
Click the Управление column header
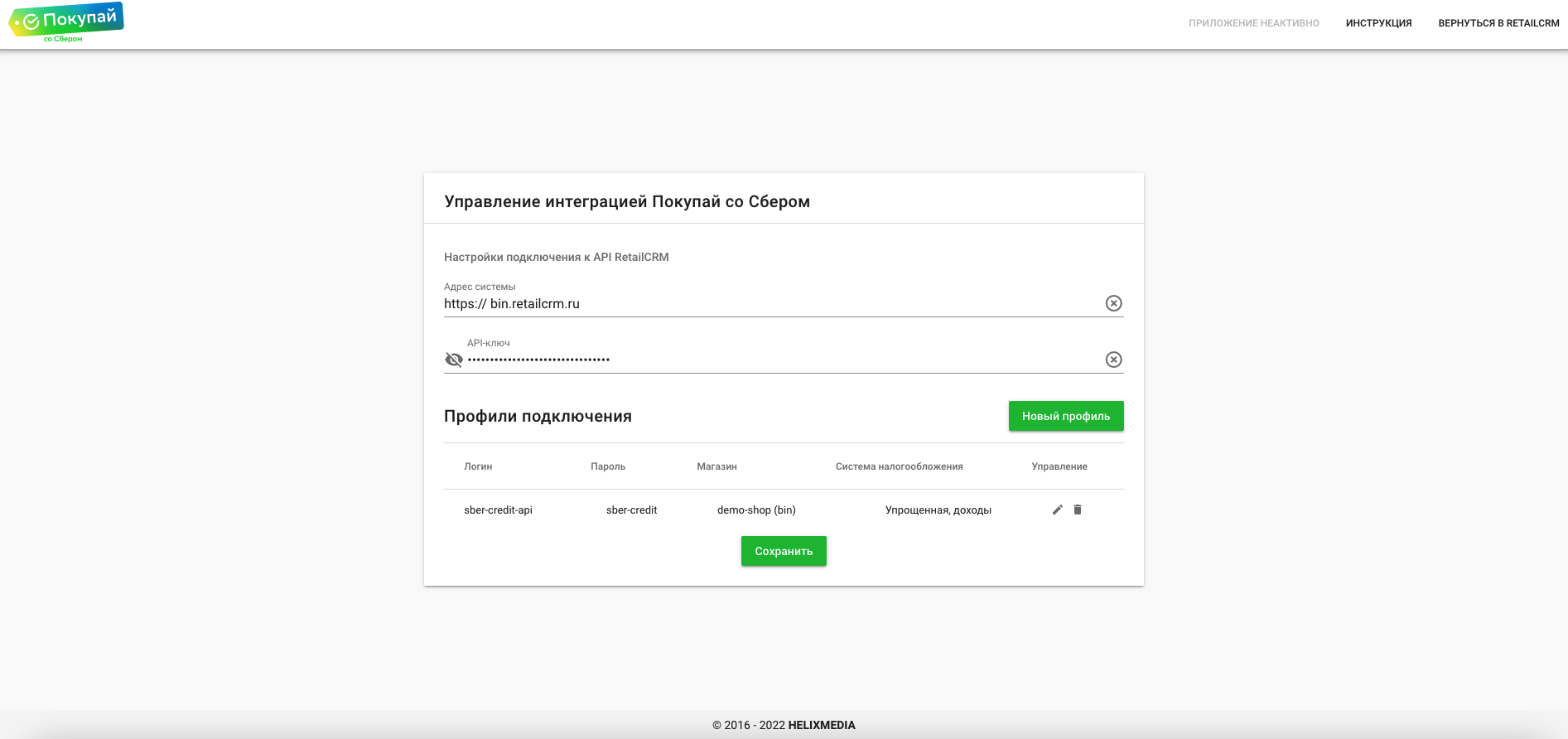pos(1059,466)
